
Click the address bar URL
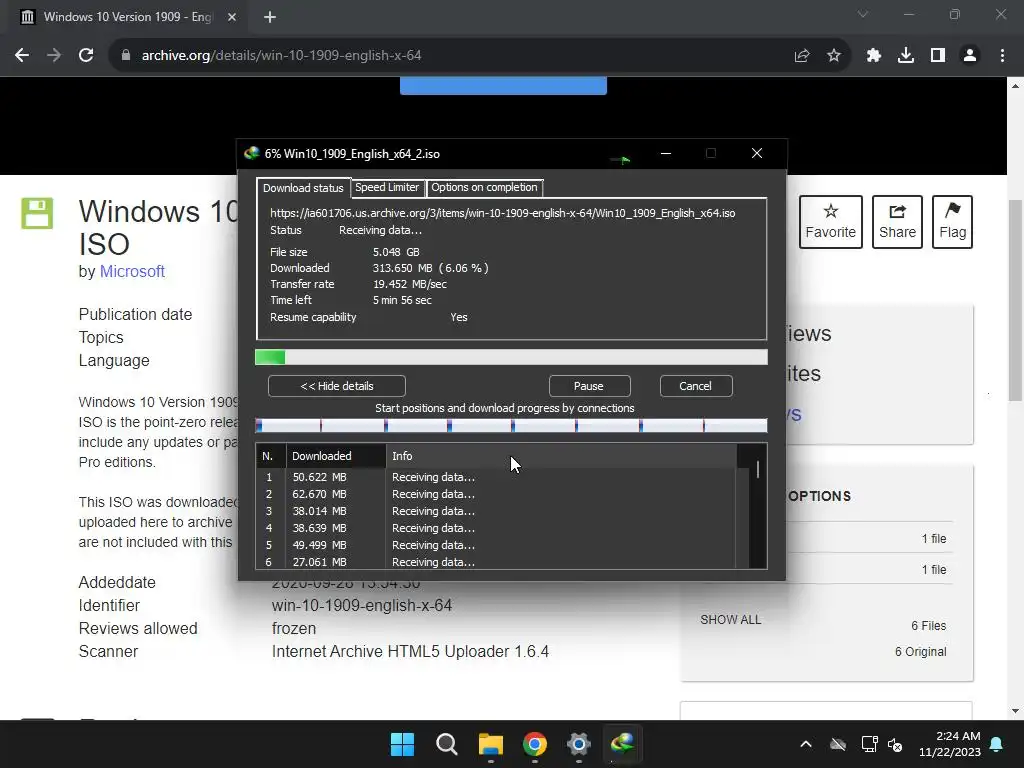(281, 56)
